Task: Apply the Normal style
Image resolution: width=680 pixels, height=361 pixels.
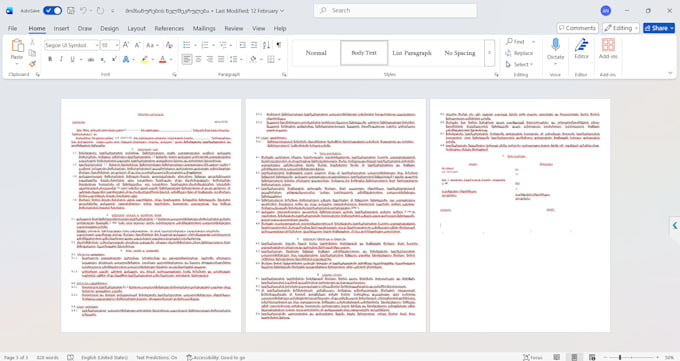Action: point(316,53)
